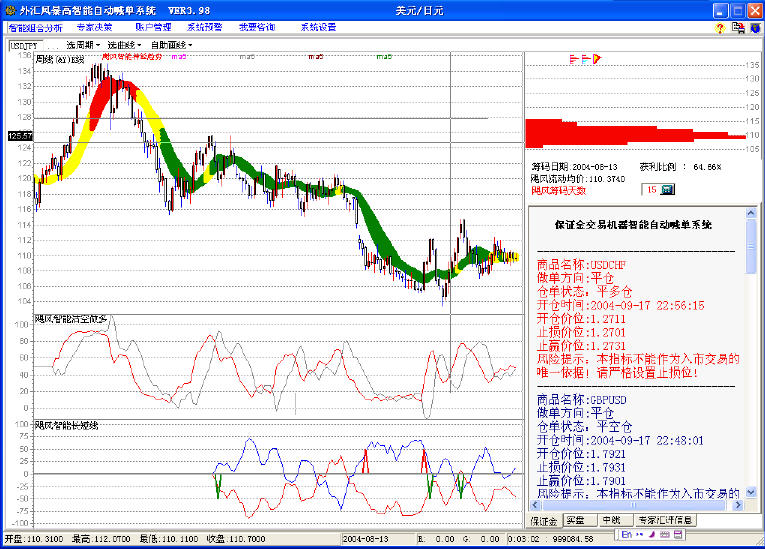
Task: Open the 账户管理 menu
Action: tap(153, 27)
